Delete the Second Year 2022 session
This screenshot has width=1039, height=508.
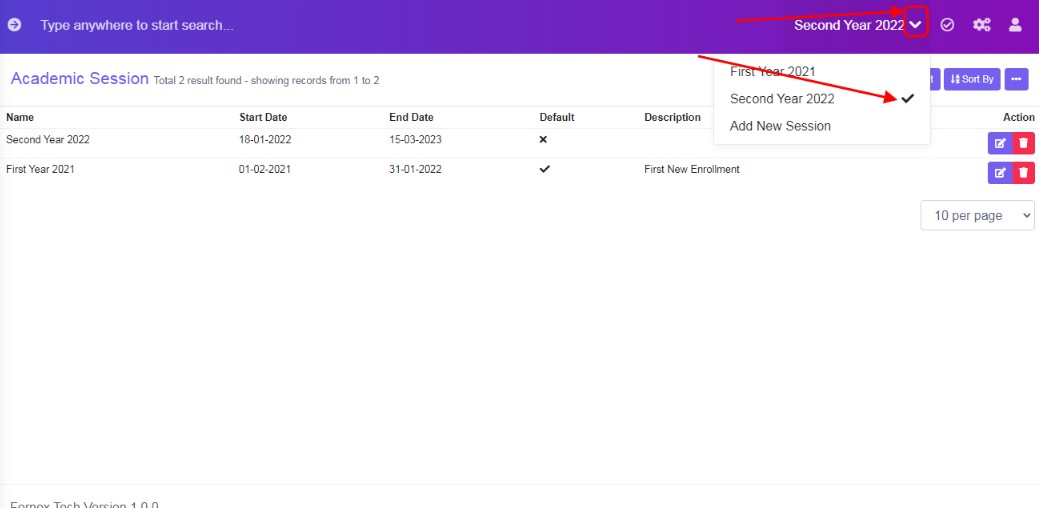click(1023, 143)
